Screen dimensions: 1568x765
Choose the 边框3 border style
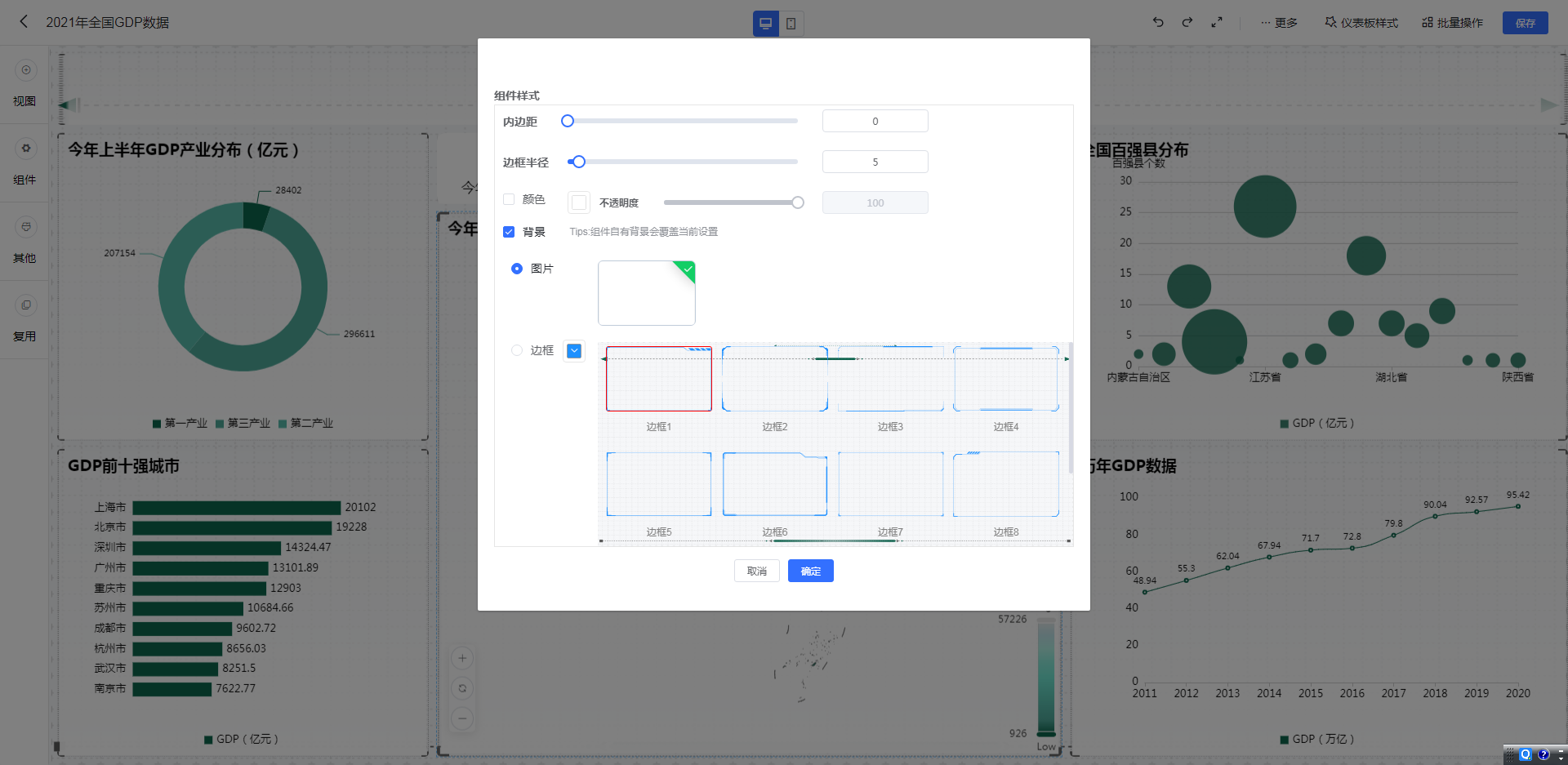[x=890, y=379]
